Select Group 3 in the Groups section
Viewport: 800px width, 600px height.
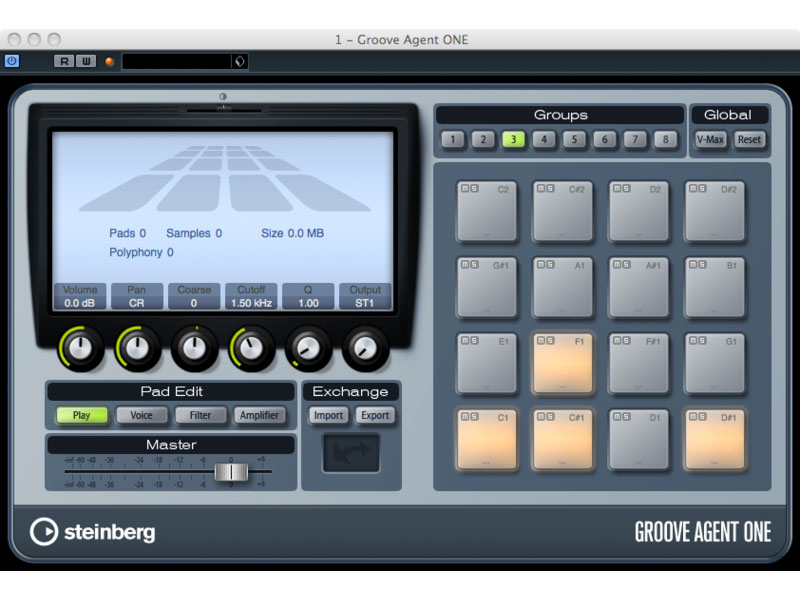click(x=513, y=140)
